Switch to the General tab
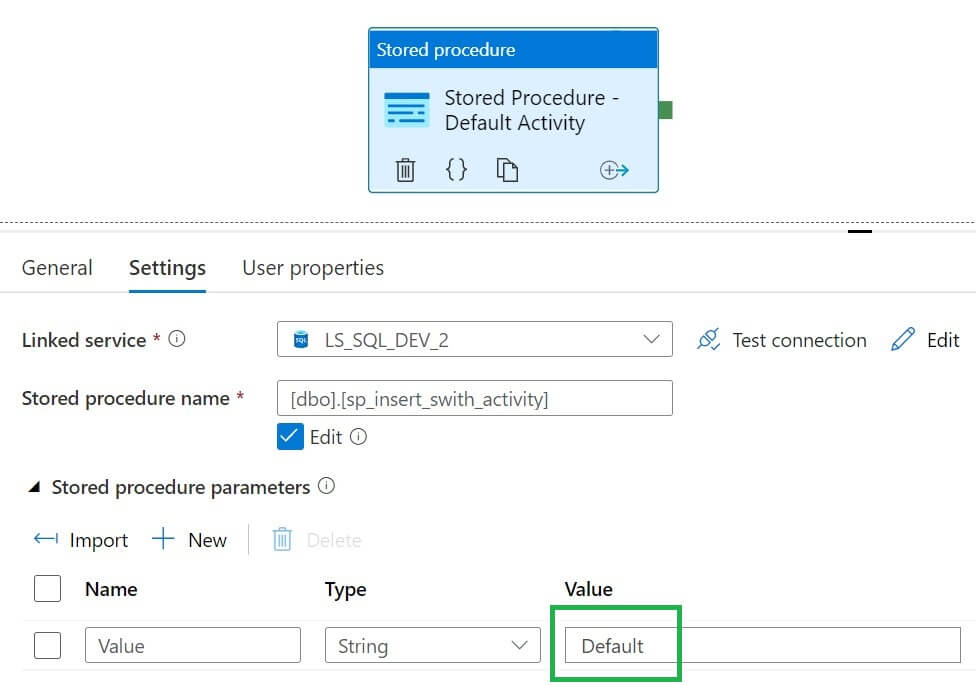 click(57, 268)
